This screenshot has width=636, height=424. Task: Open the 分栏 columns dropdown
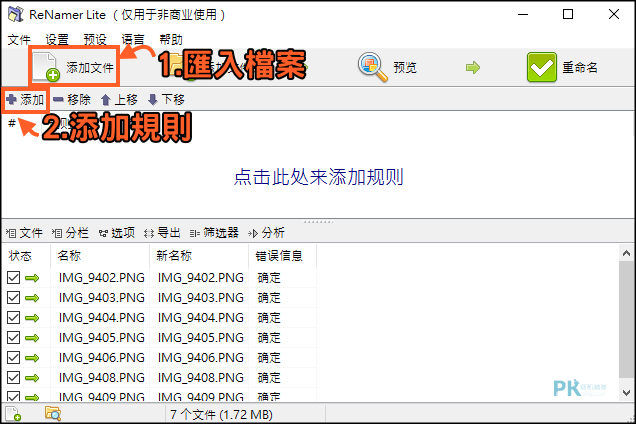pyautogui.click(x=70, y=232)
